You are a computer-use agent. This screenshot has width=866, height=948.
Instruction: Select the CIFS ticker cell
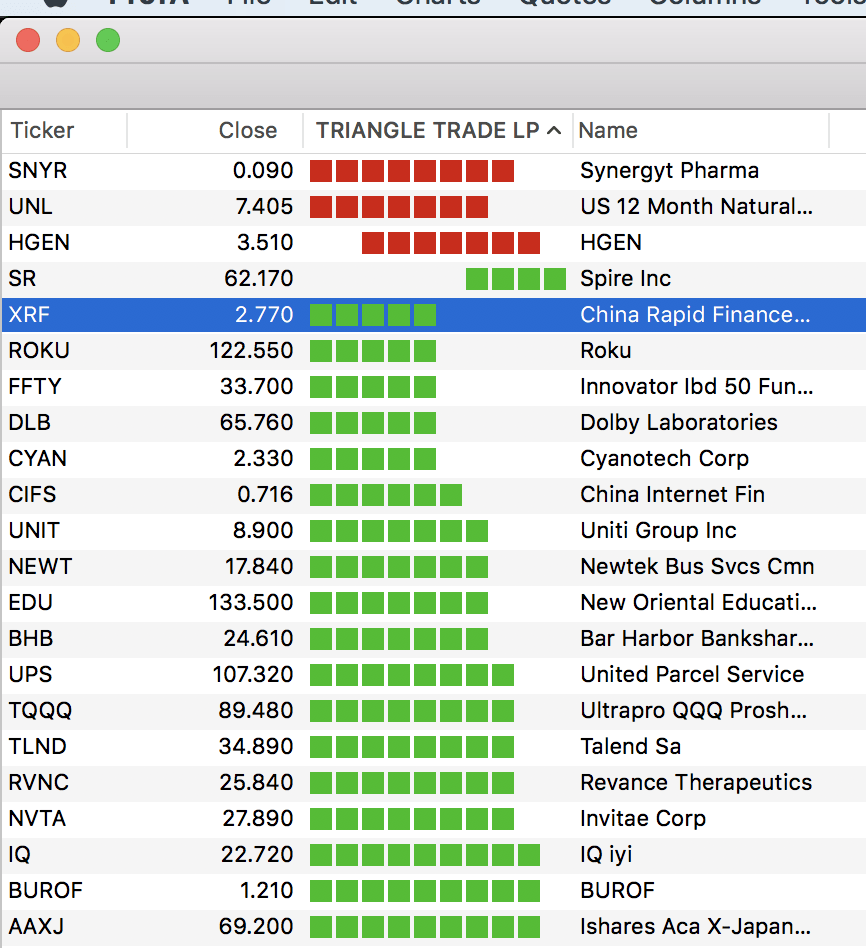(x=33, y=495)
